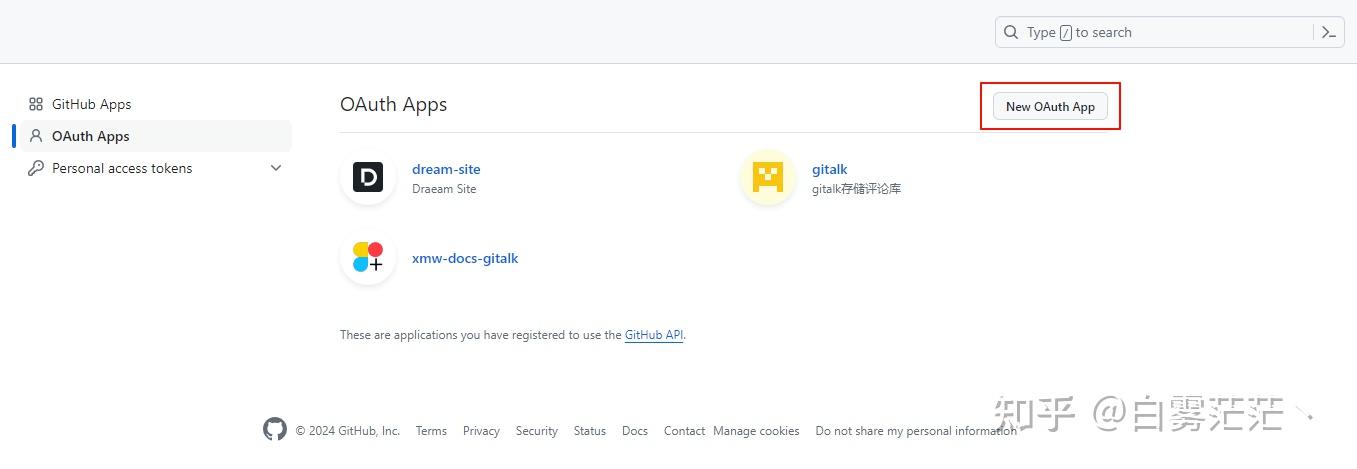Click the New OAuth App button

[1050, 106]
